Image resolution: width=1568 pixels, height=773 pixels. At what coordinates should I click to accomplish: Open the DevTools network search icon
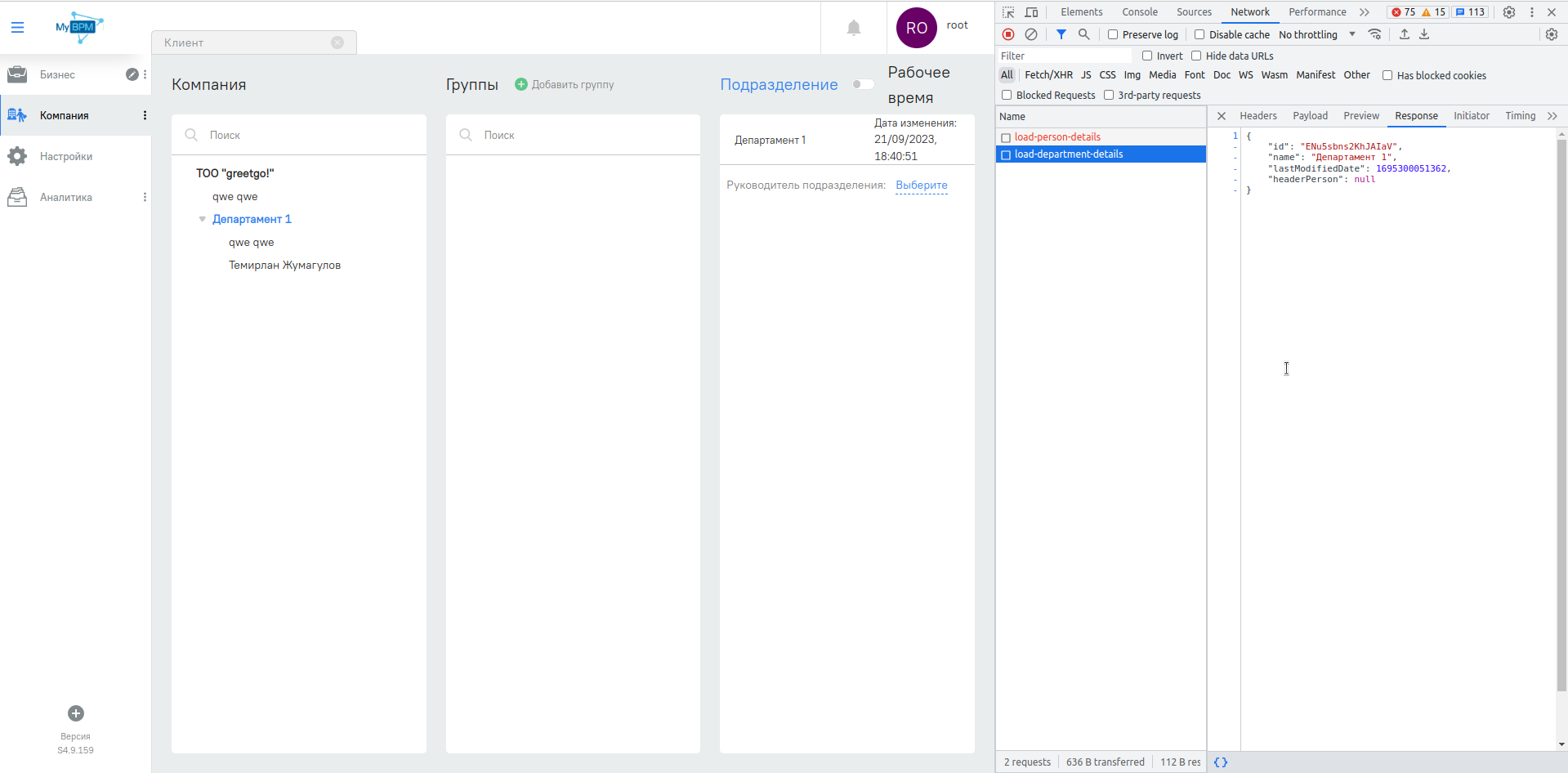pyautogui.click(x=1083, y=34)
